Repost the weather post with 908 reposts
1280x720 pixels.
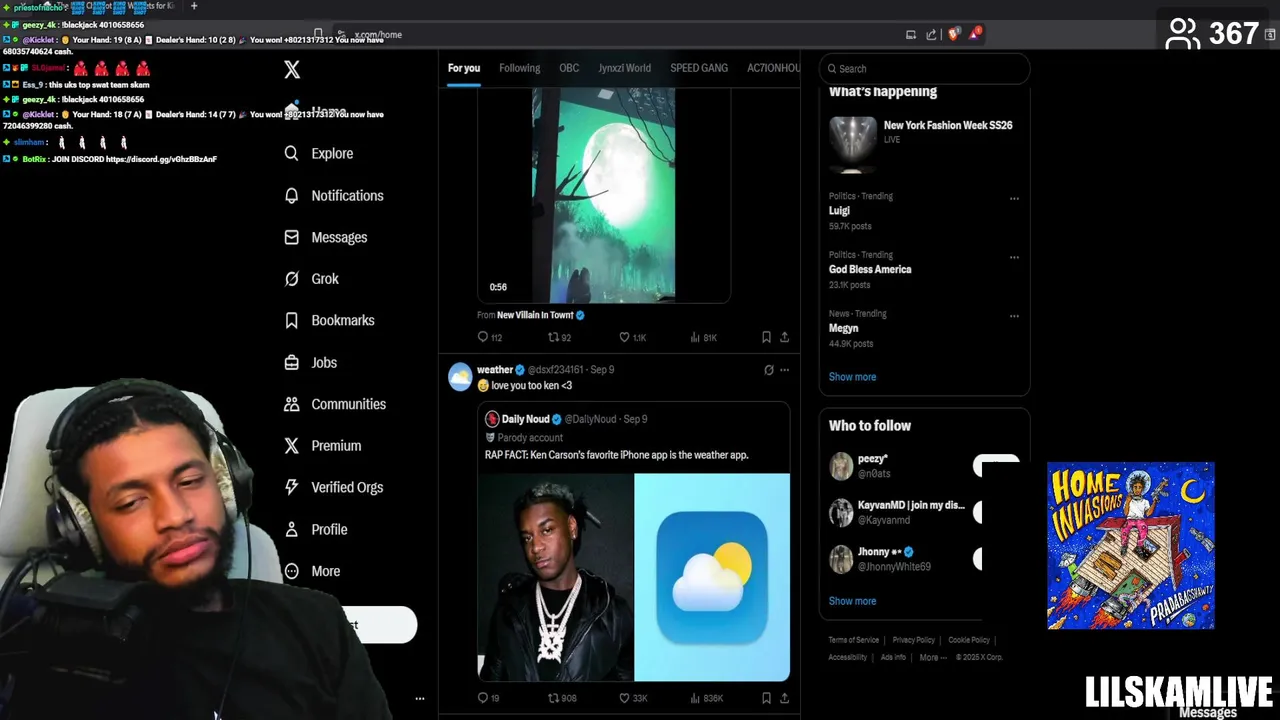point(561,698)
